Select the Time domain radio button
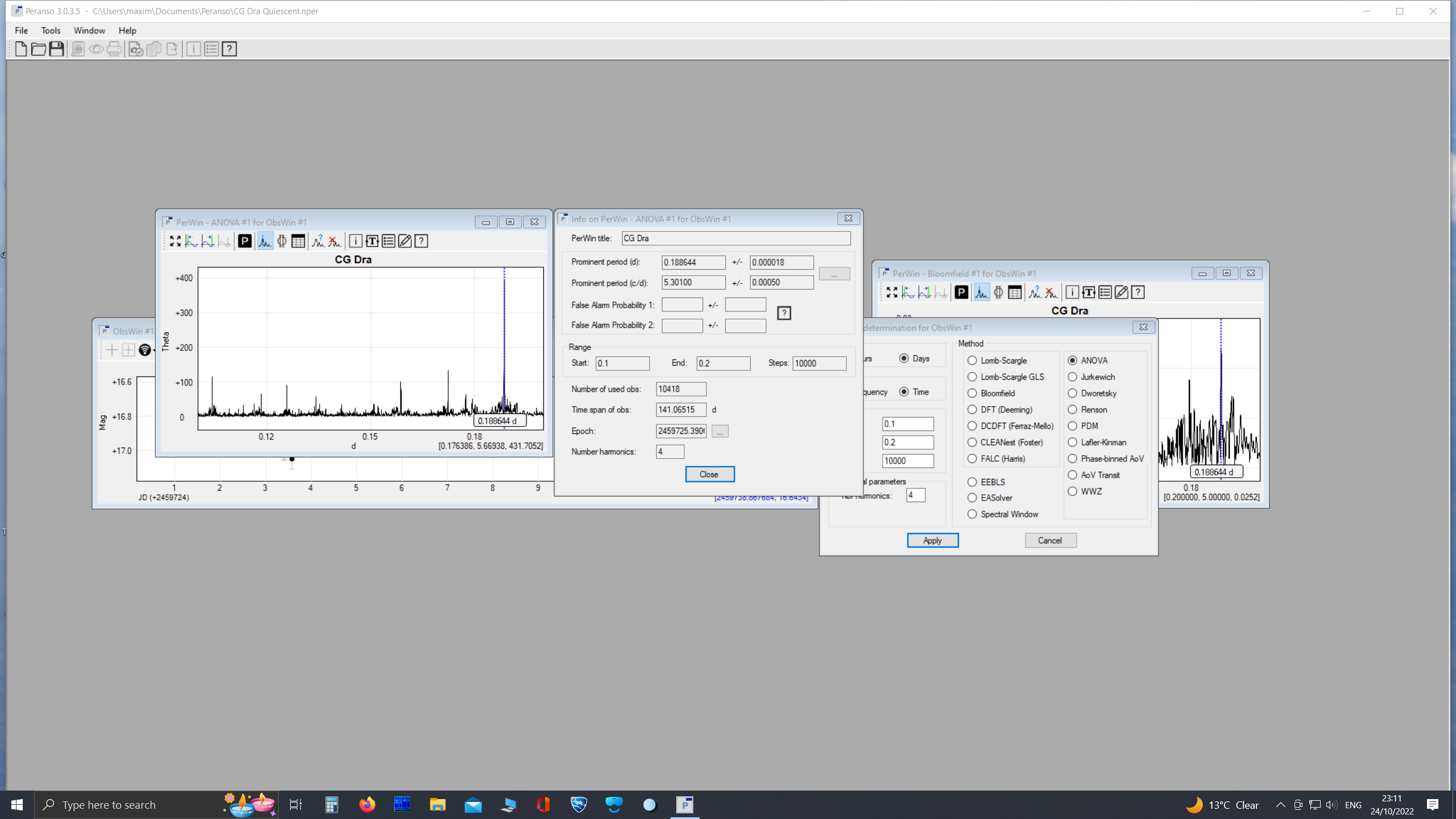This screenshot has width=1456, height=819. (904, 392)
